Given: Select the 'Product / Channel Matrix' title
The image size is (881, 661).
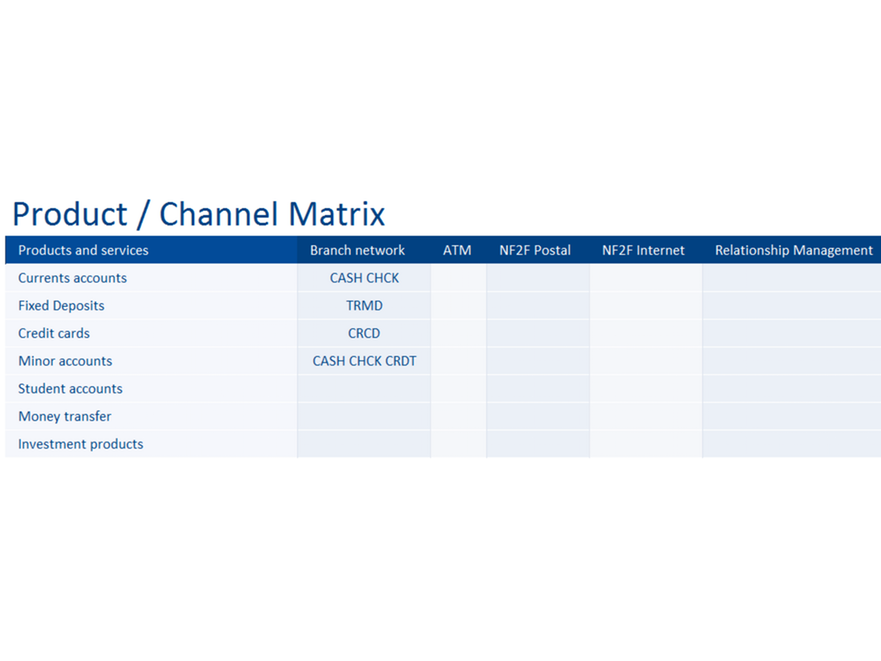Looking at the screenshot, I should coord(198,214).
